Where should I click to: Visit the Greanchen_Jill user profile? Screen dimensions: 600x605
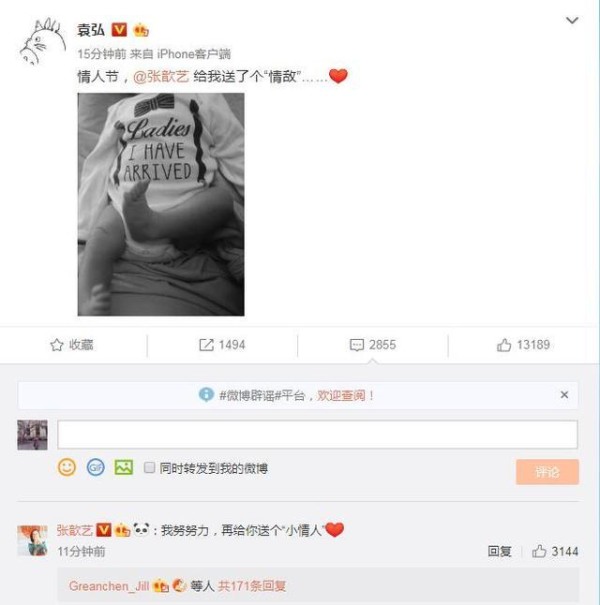point(109,586)
